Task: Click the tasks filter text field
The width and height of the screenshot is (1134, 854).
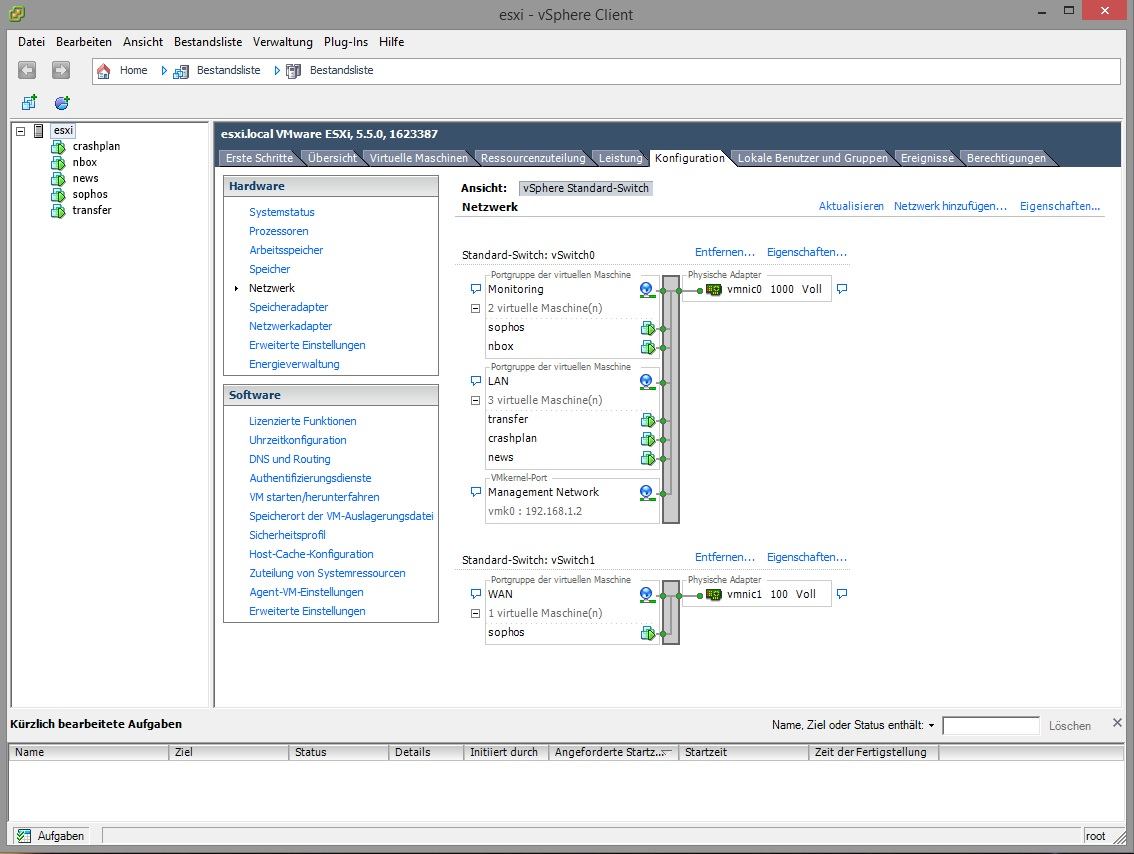Action: (991, 725)
